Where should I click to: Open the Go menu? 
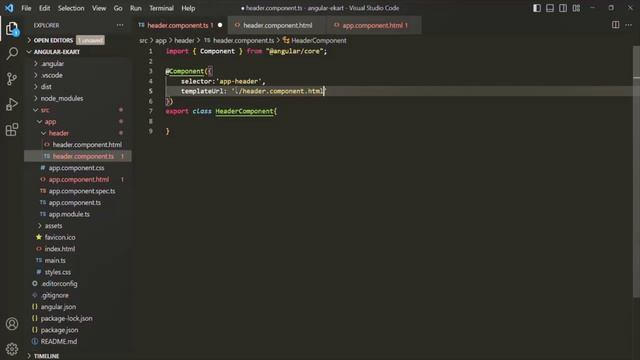point(118,8)
